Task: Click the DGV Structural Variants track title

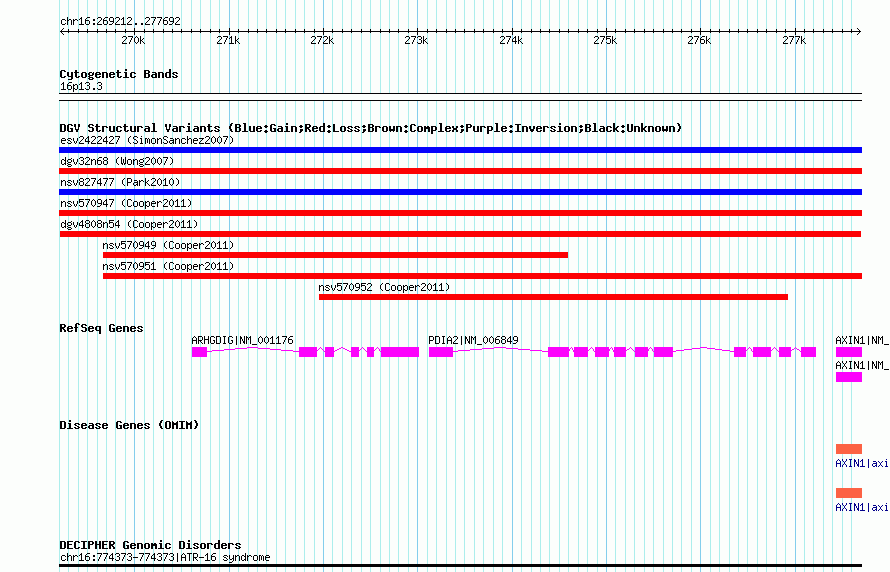Action: point(371,128)
